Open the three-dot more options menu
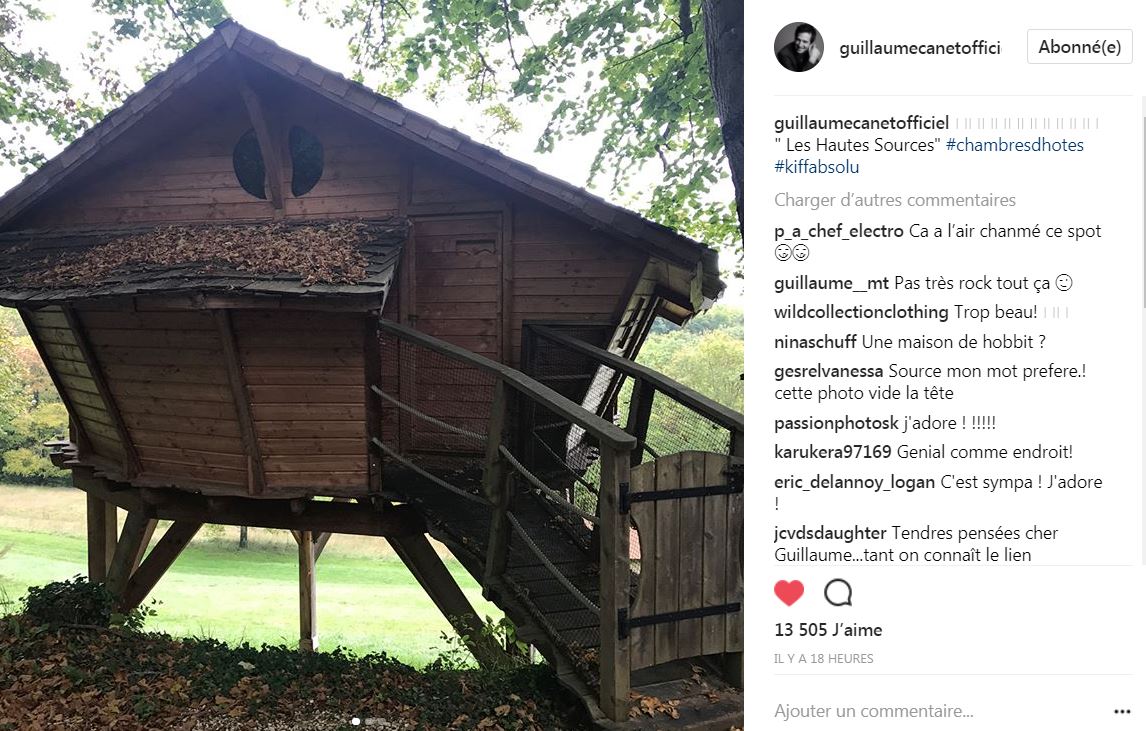The width and height of the screenshot is (1146, 731). [1122, 711]
